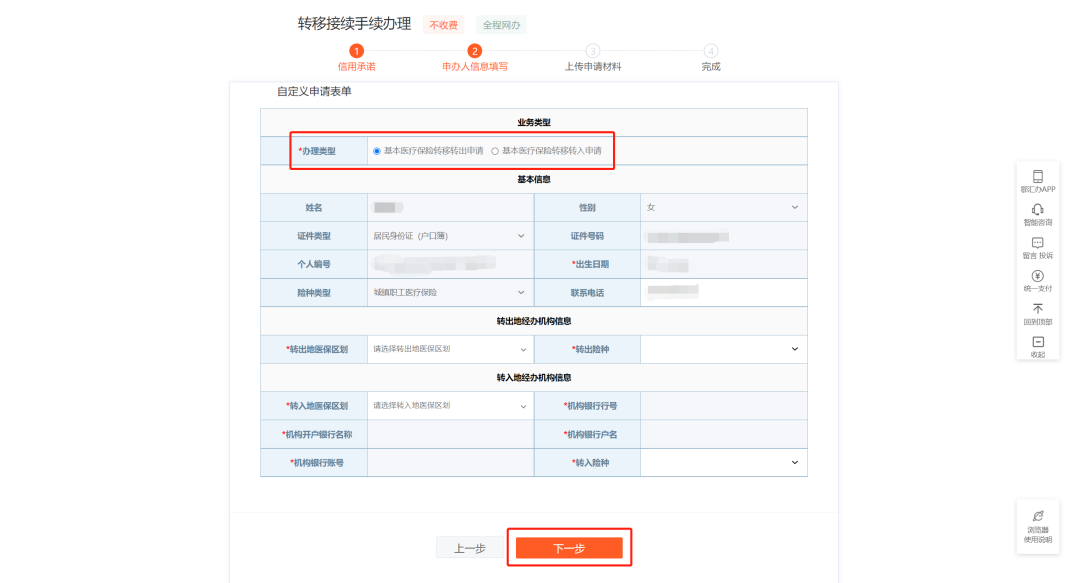1068x583 pixels.
Task: Open 转入地医保区划 dropdown
Action: (x=450, y=406)
